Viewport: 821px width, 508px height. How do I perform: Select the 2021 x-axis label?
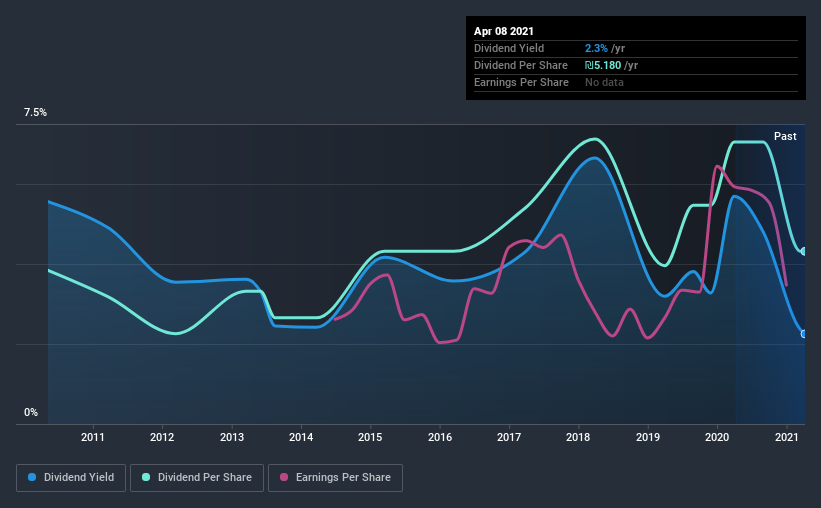coord(786,437)
